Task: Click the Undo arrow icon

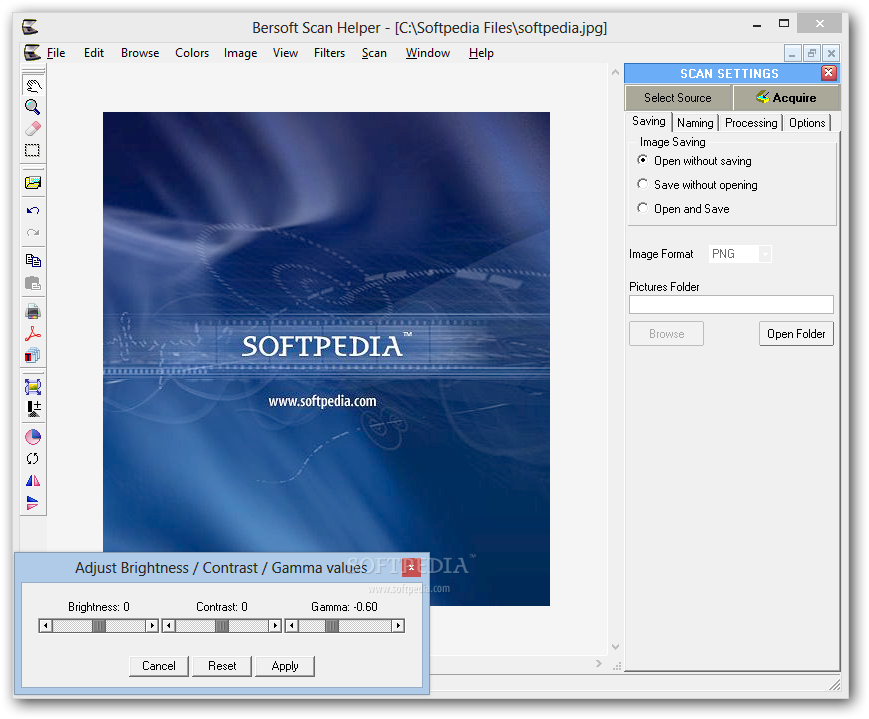Action: coord(33,210)
